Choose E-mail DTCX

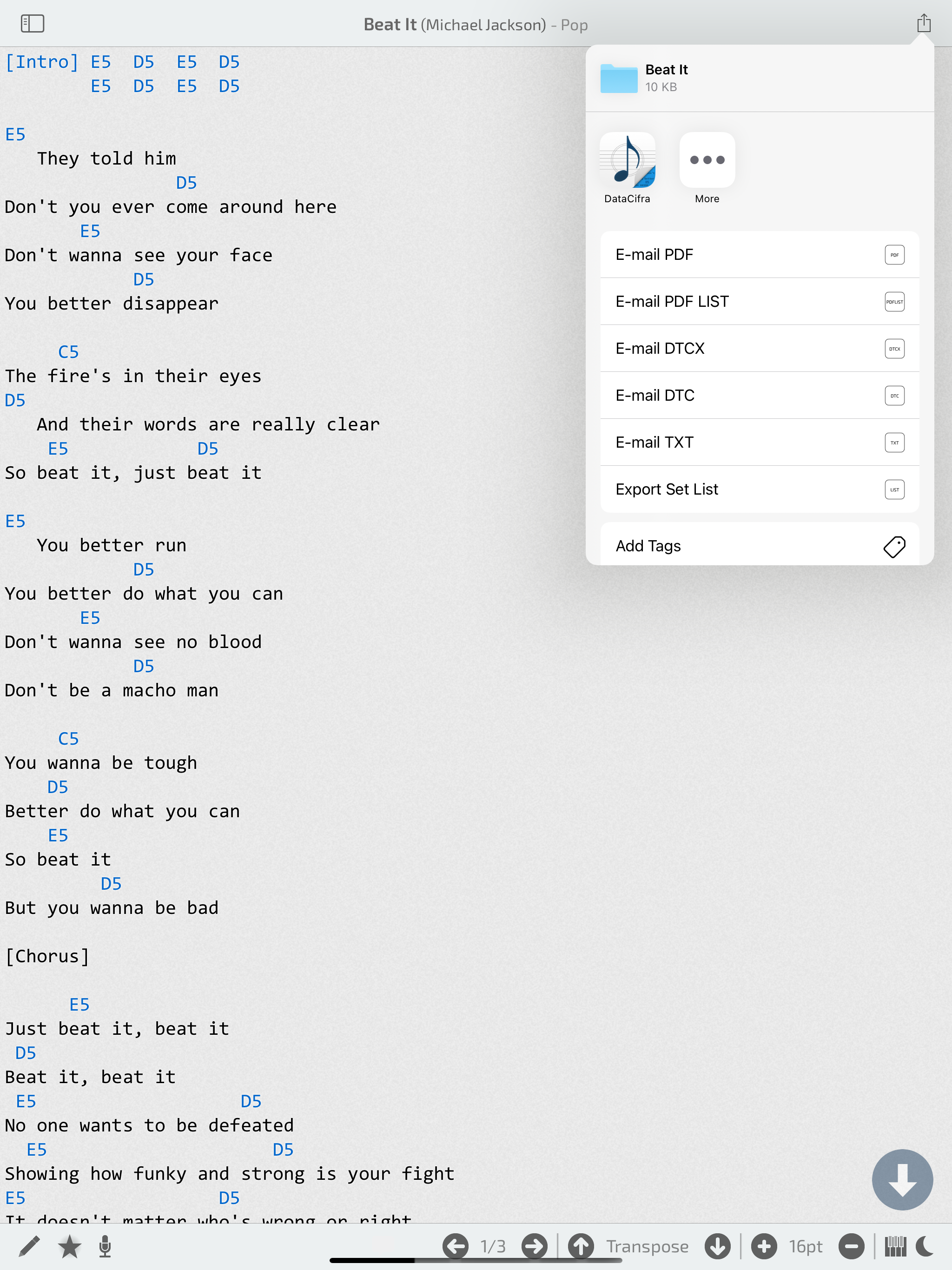pos(759,349)
